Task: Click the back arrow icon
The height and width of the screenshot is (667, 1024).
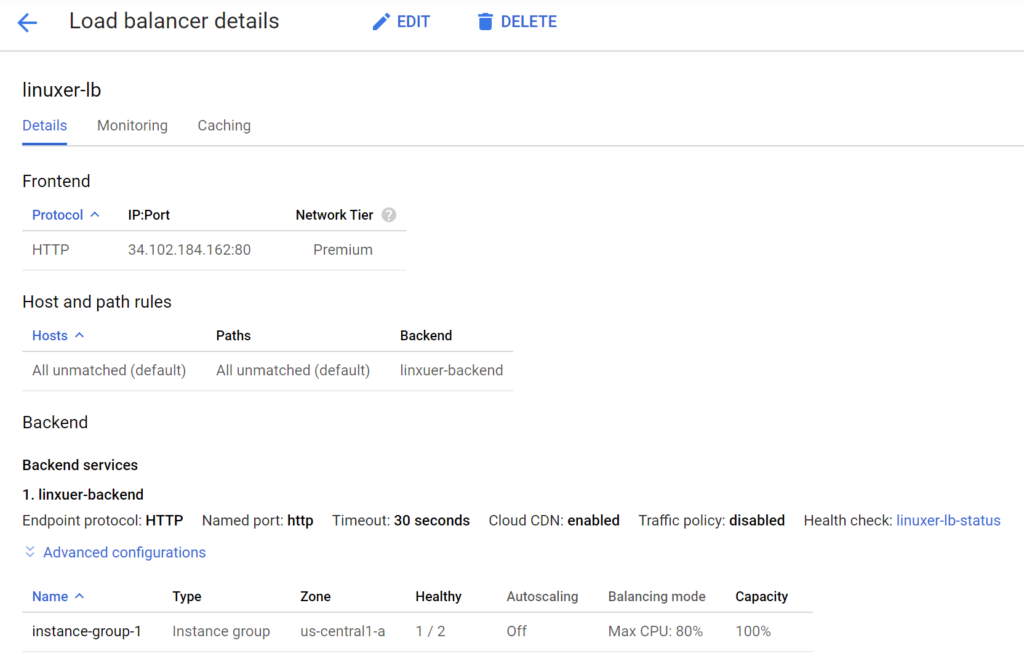Action: point(27,22)
